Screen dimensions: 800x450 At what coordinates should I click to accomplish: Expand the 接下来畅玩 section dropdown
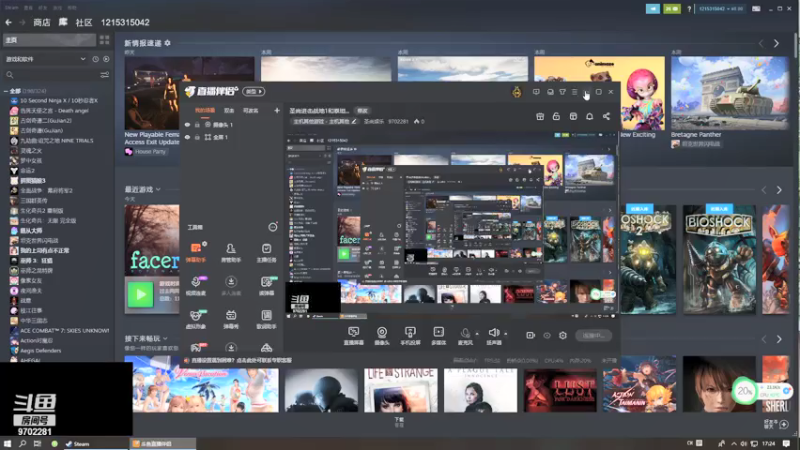[x=165, y=338]
